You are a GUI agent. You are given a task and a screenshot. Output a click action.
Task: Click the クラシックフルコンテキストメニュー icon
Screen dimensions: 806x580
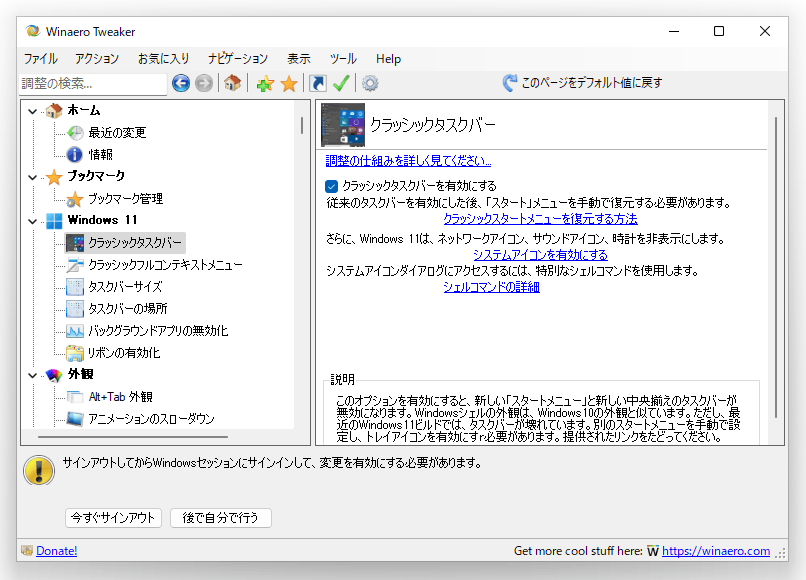click(x=75, y=265)
